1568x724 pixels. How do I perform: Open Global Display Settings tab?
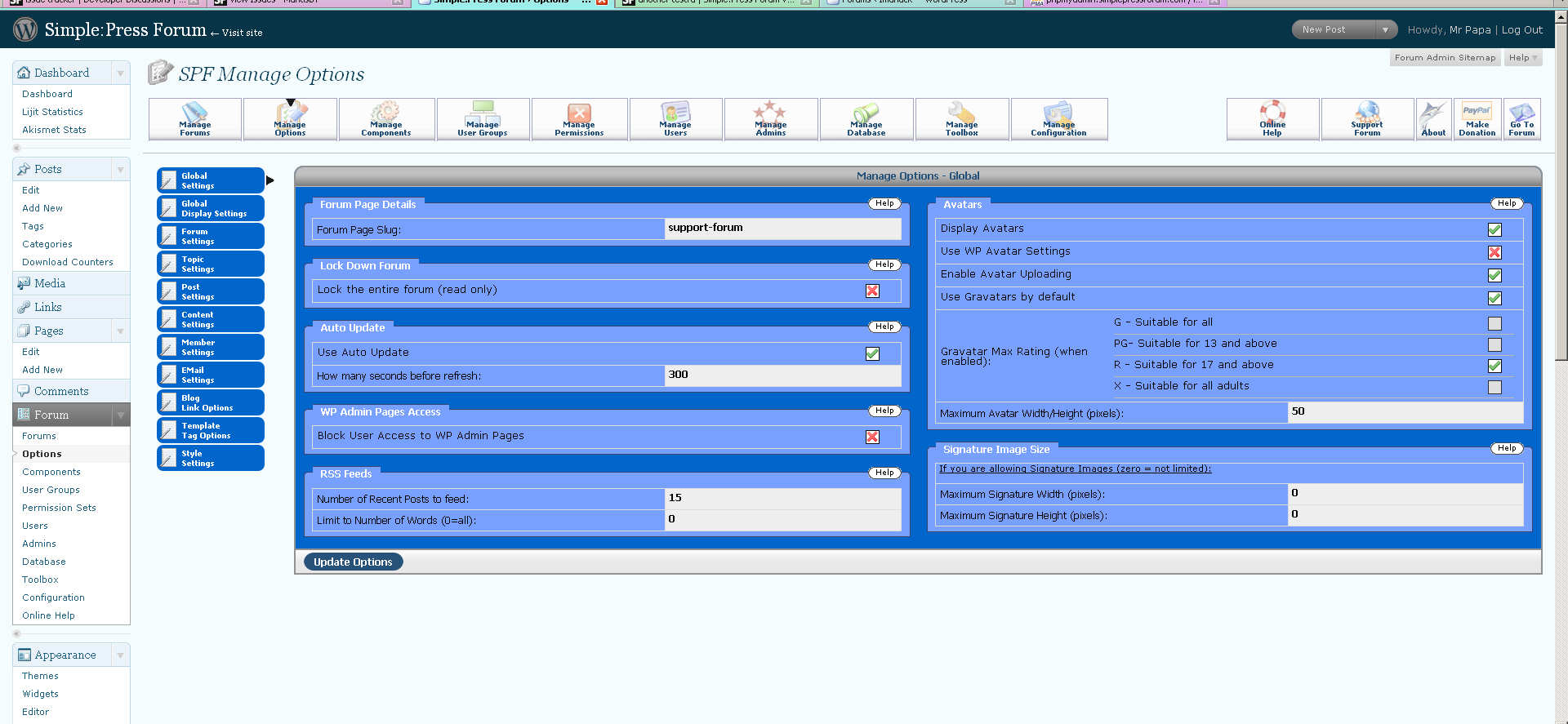click(211, 208)
